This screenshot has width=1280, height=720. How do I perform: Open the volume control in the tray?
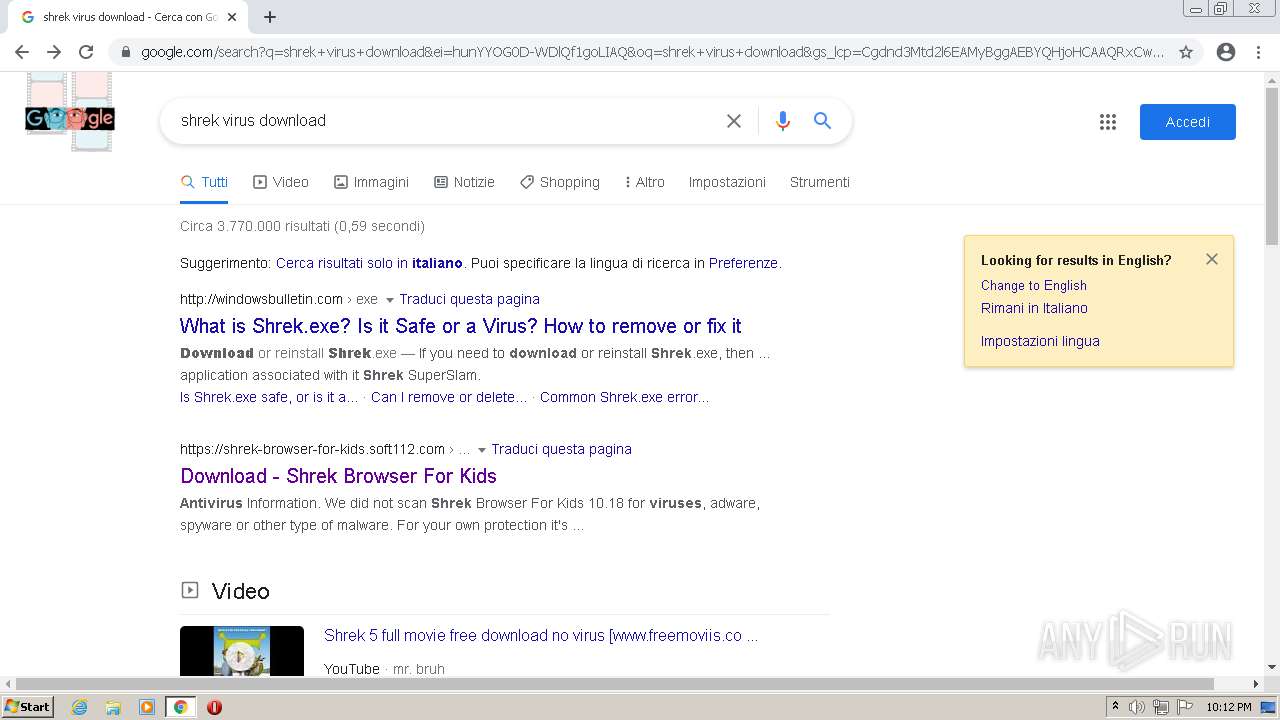1137,707
